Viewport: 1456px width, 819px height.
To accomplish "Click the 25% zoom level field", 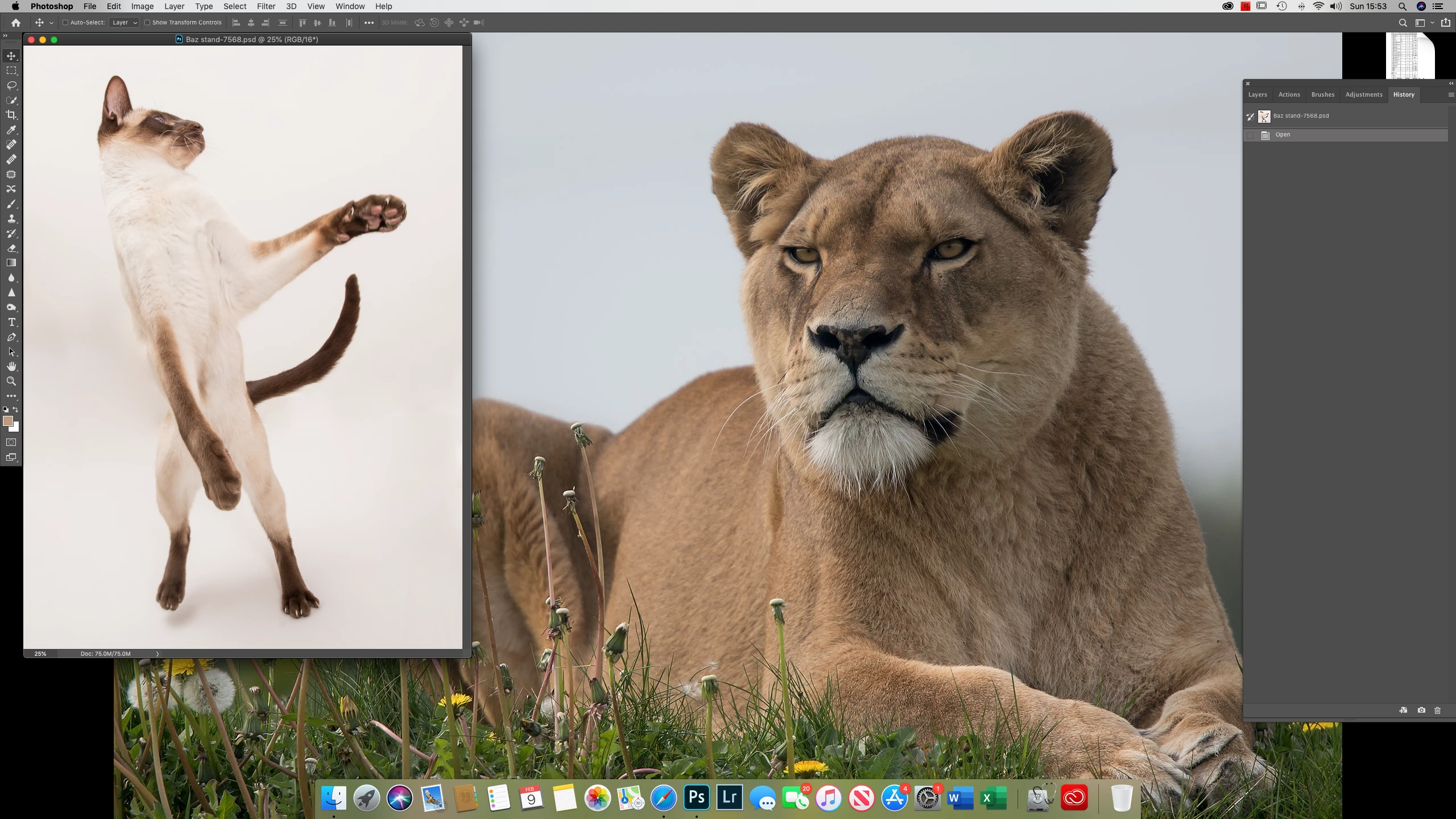I will [40, 654].
